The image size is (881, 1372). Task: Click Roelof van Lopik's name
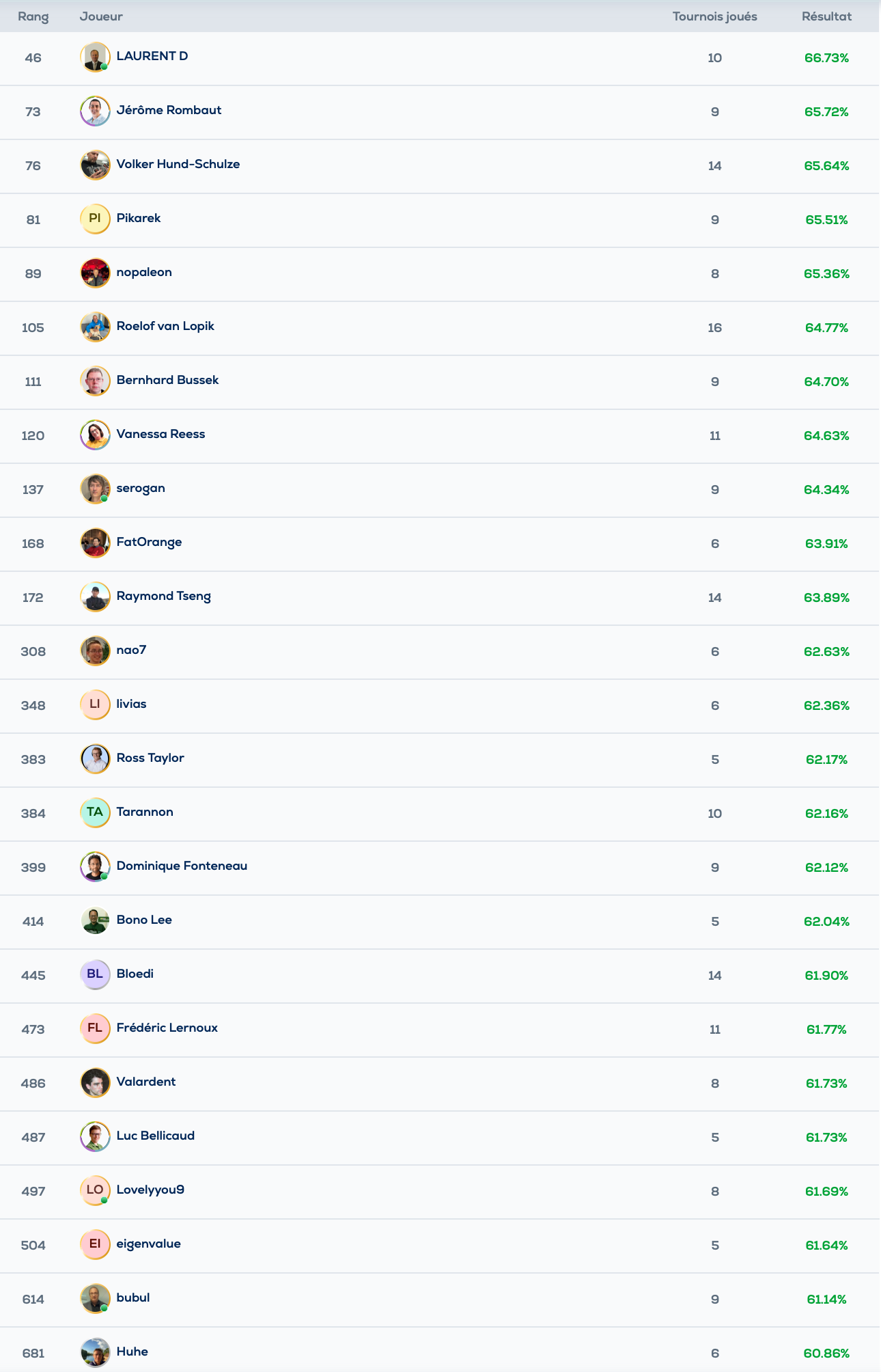(x=165, y=326)
